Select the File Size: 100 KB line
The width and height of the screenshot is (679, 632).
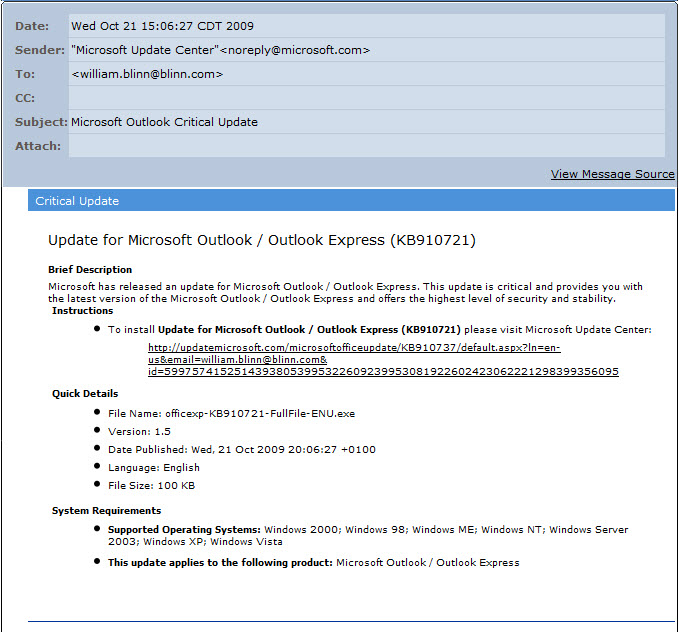pos(152,486)
